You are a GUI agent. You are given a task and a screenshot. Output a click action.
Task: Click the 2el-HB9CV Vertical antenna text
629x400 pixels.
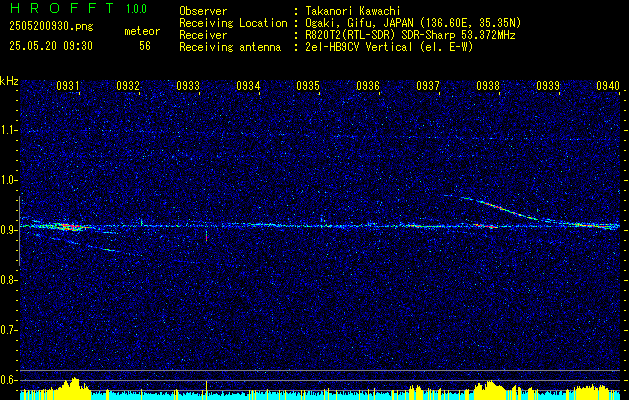click(x=388, y=47)
